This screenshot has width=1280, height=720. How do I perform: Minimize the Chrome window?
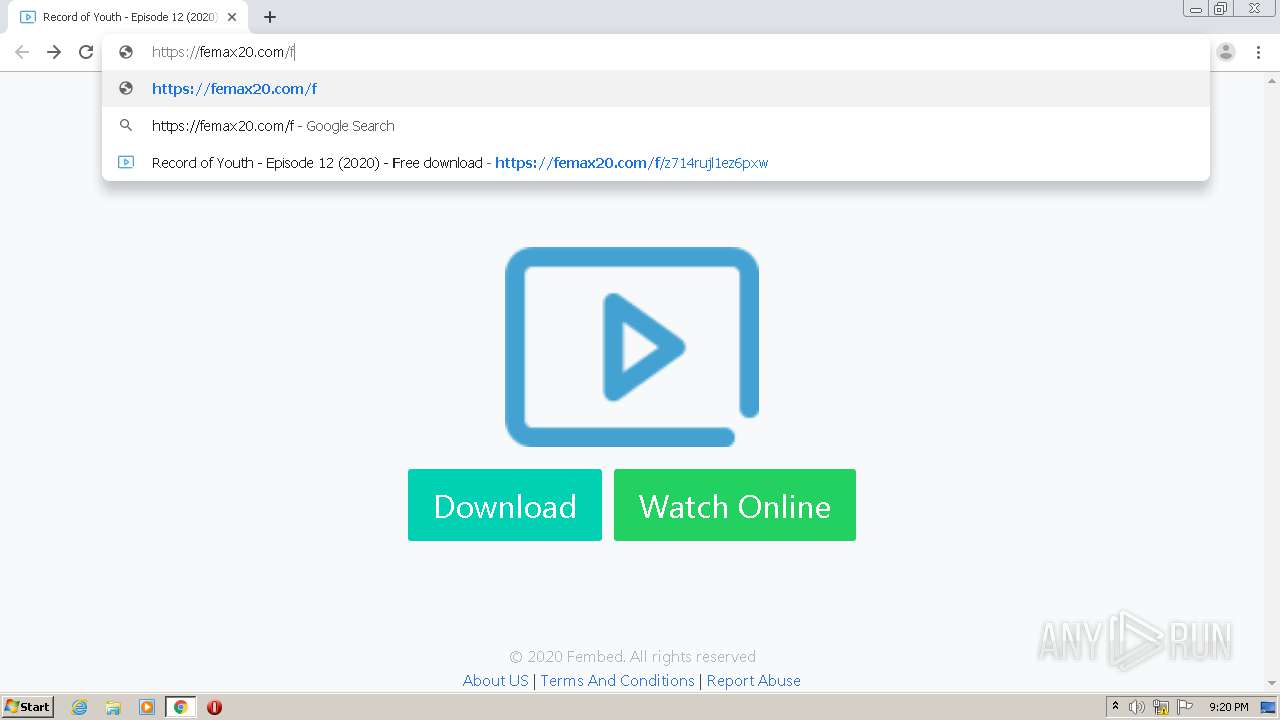pos(1196,9)
